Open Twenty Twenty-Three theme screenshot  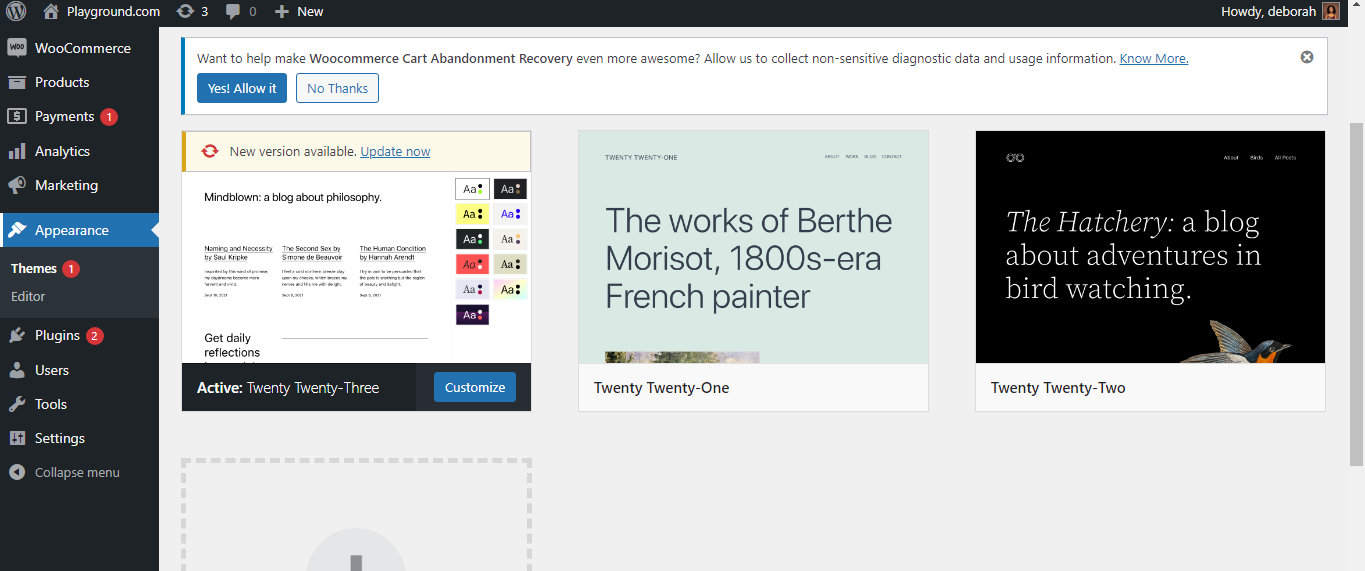(x=356, y=267)
